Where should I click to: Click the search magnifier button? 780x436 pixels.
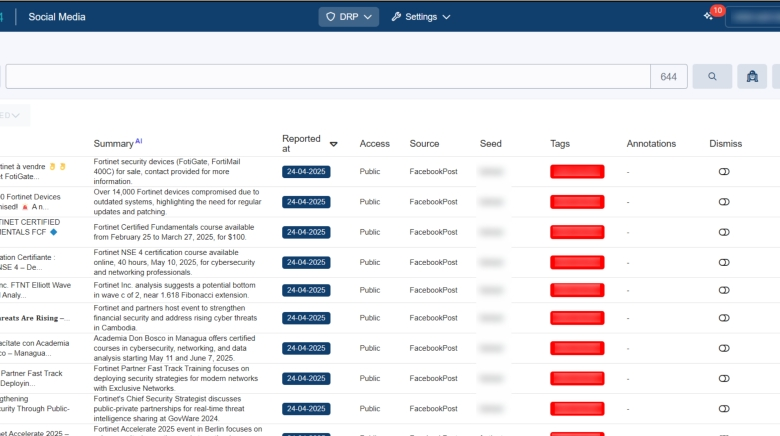click(712, 77)
